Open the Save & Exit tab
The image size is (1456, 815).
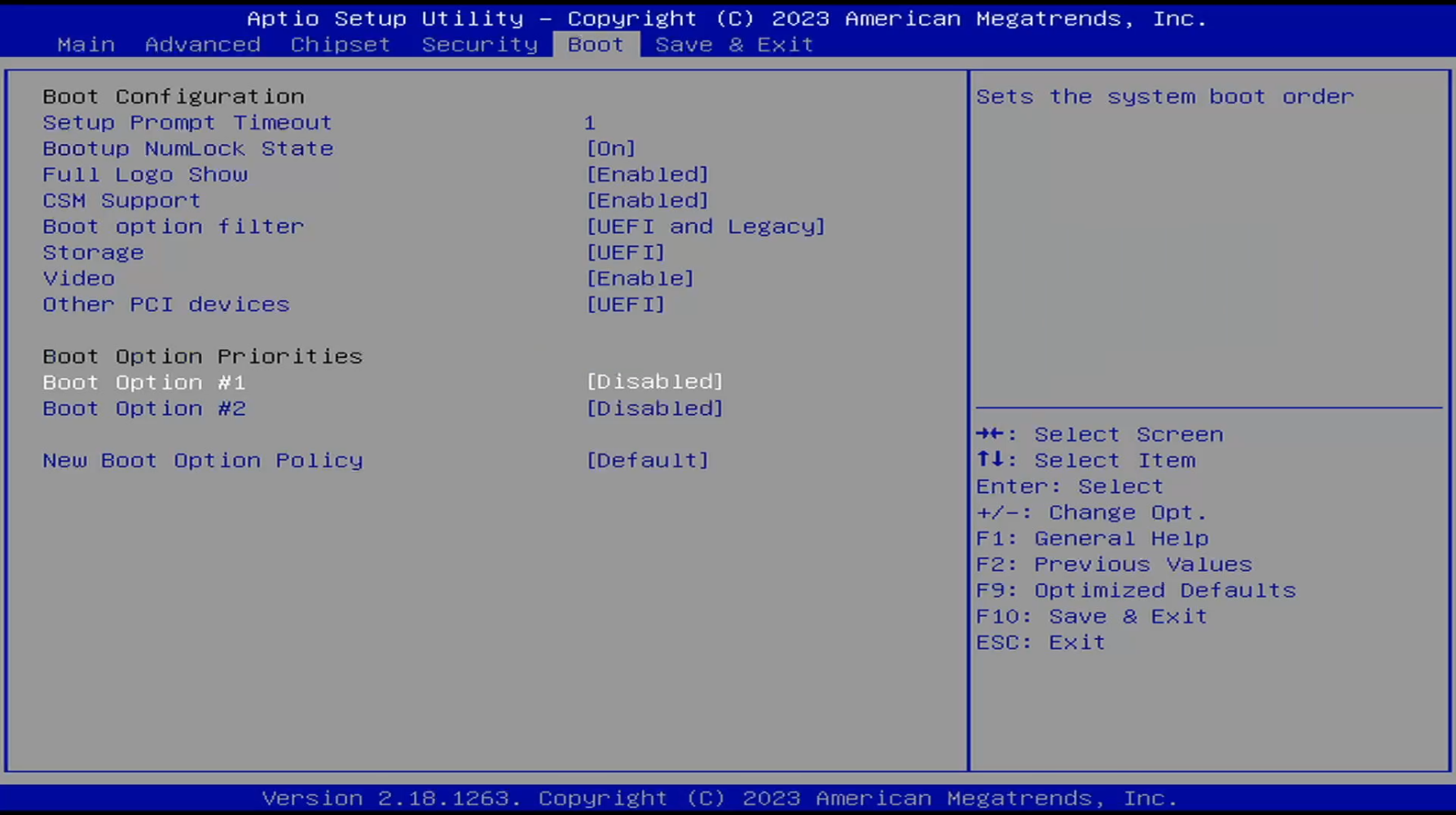pyautogui.click(x=734, y=45)
